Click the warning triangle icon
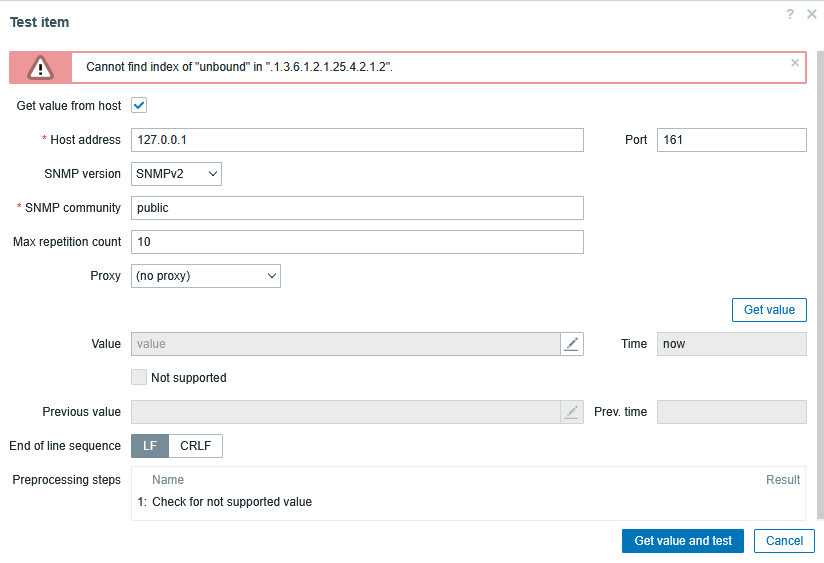This screenshot has height=563, width=824. 40,67
